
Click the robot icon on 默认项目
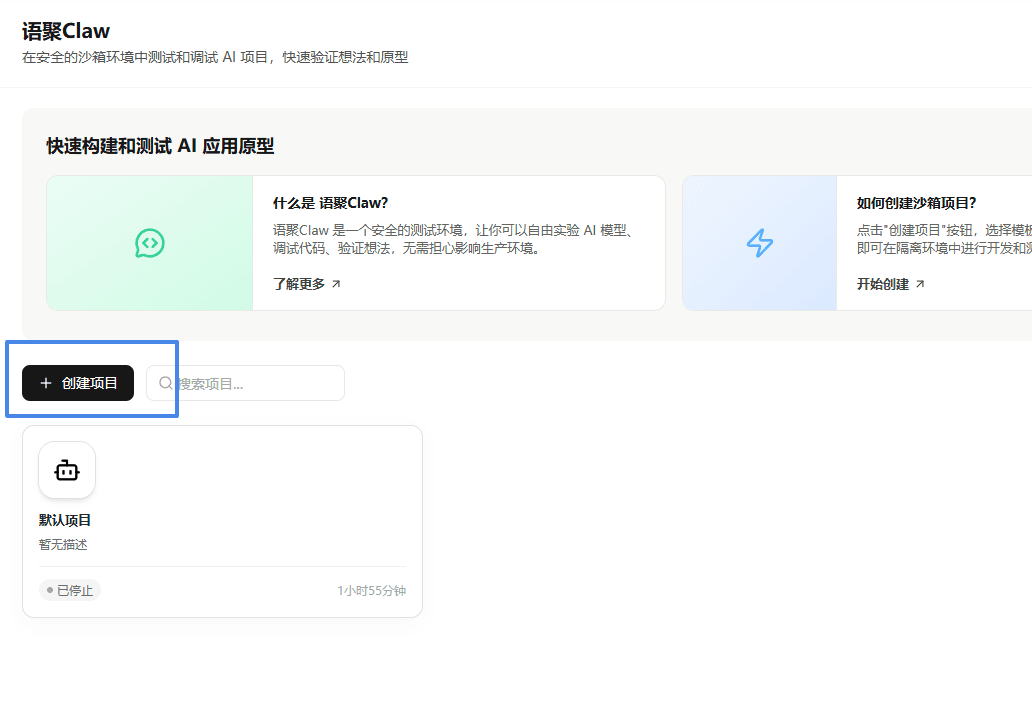[x=67, y=470]
